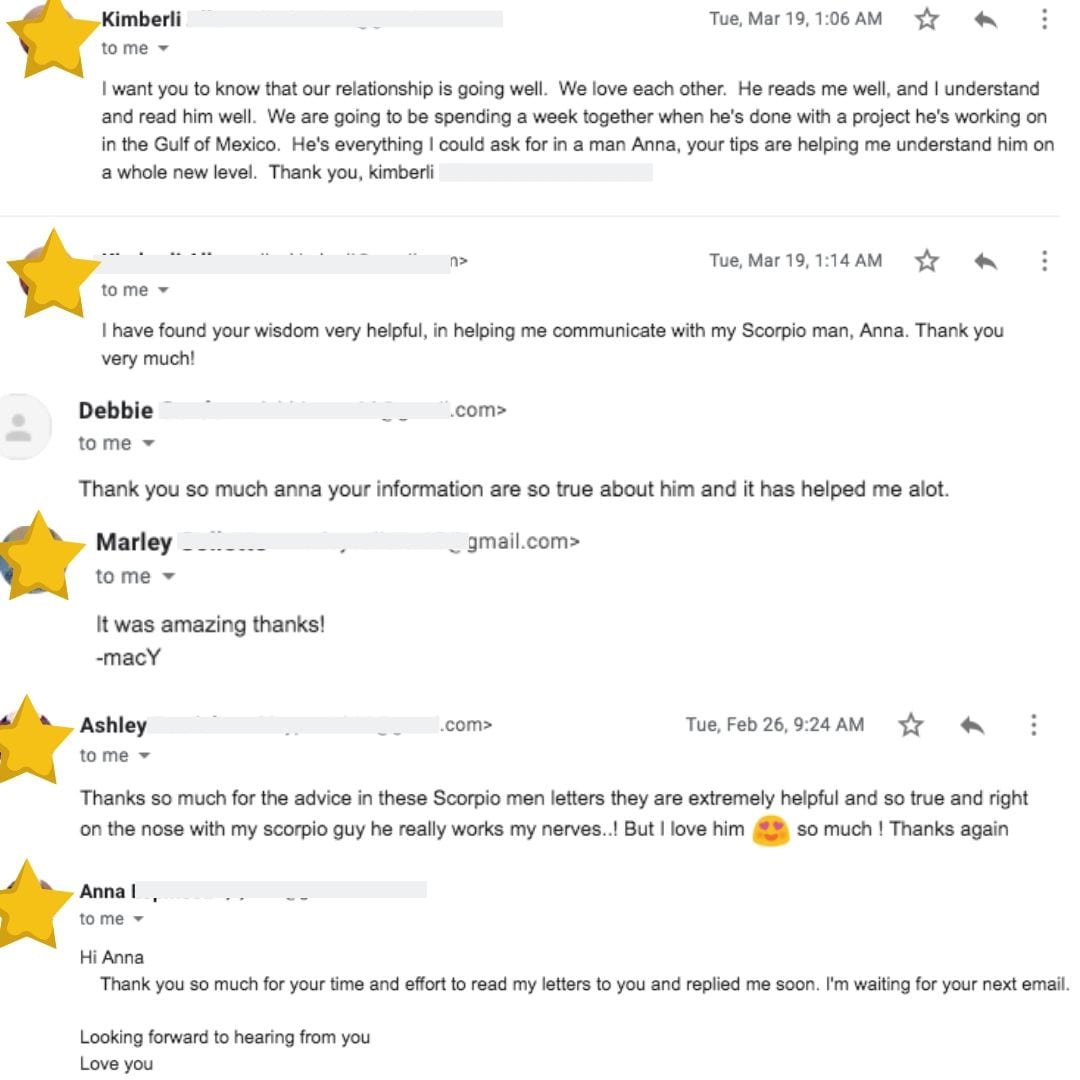Image resolution: width=1080 pixels, height=1080 pixels.
Task: Star Ashley's Feb 26 email
Action: (x=910, y=725)
